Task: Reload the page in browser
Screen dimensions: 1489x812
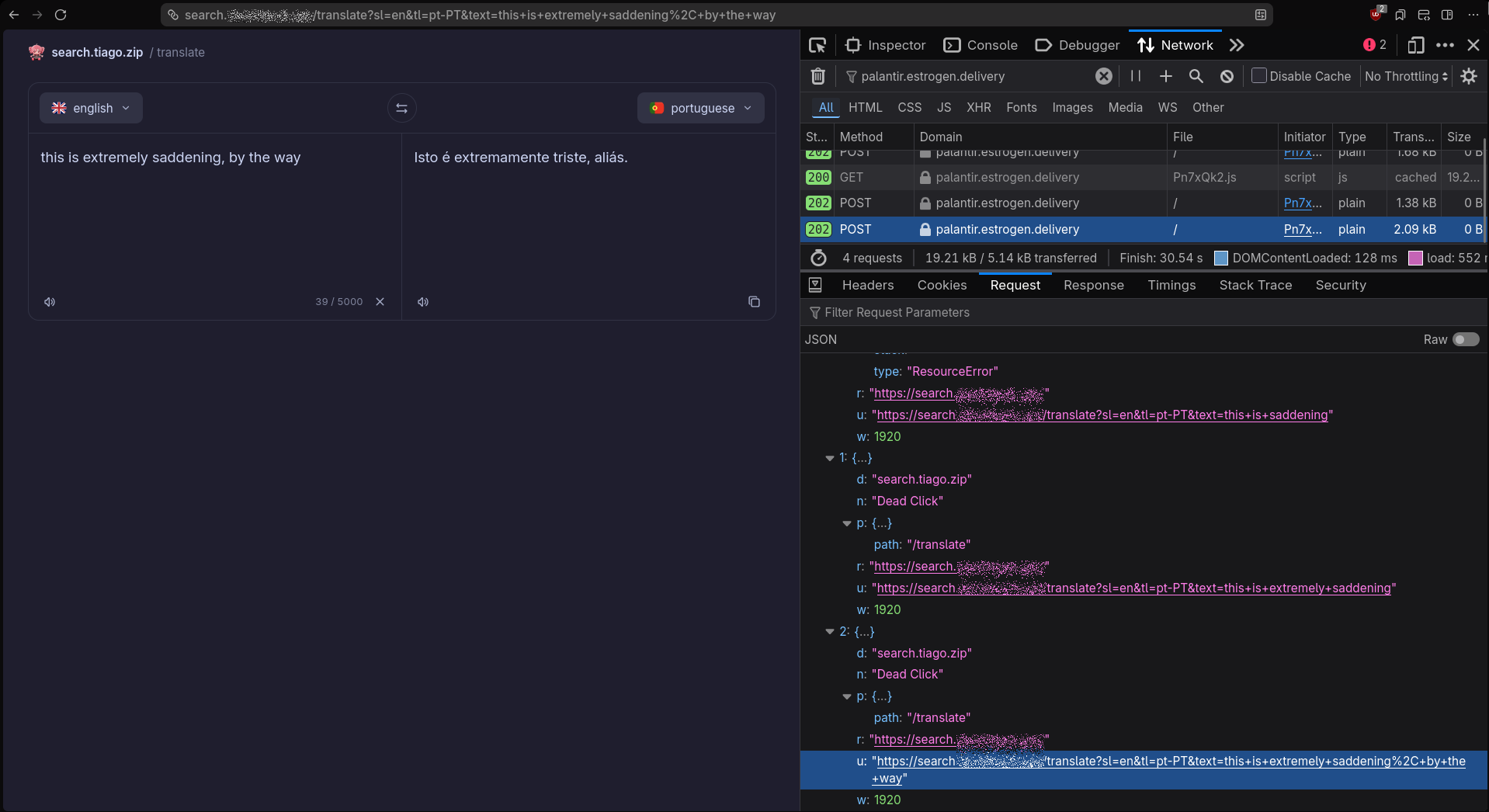Action: [x=61, y=15]
